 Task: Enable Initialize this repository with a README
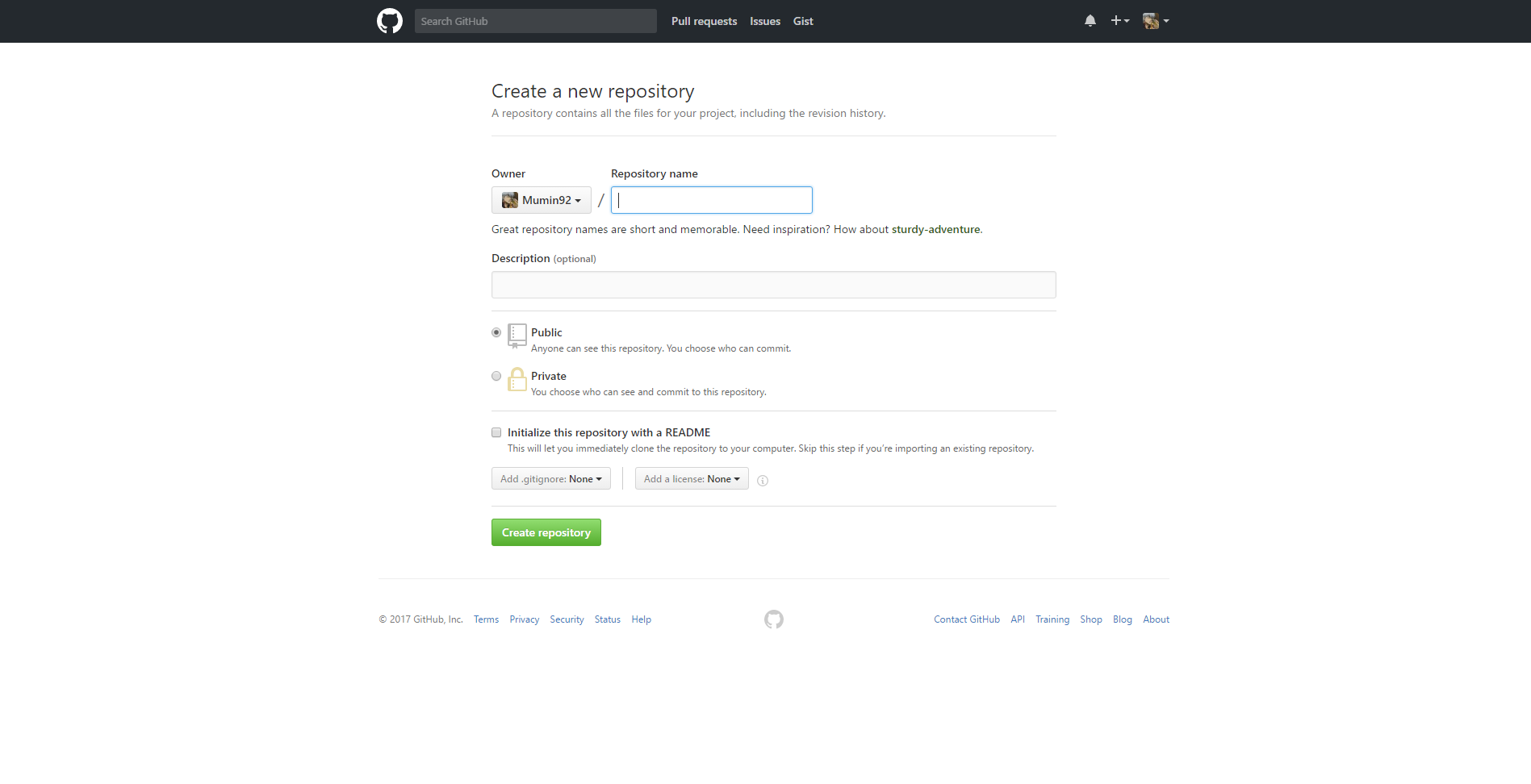pos(496,432)
